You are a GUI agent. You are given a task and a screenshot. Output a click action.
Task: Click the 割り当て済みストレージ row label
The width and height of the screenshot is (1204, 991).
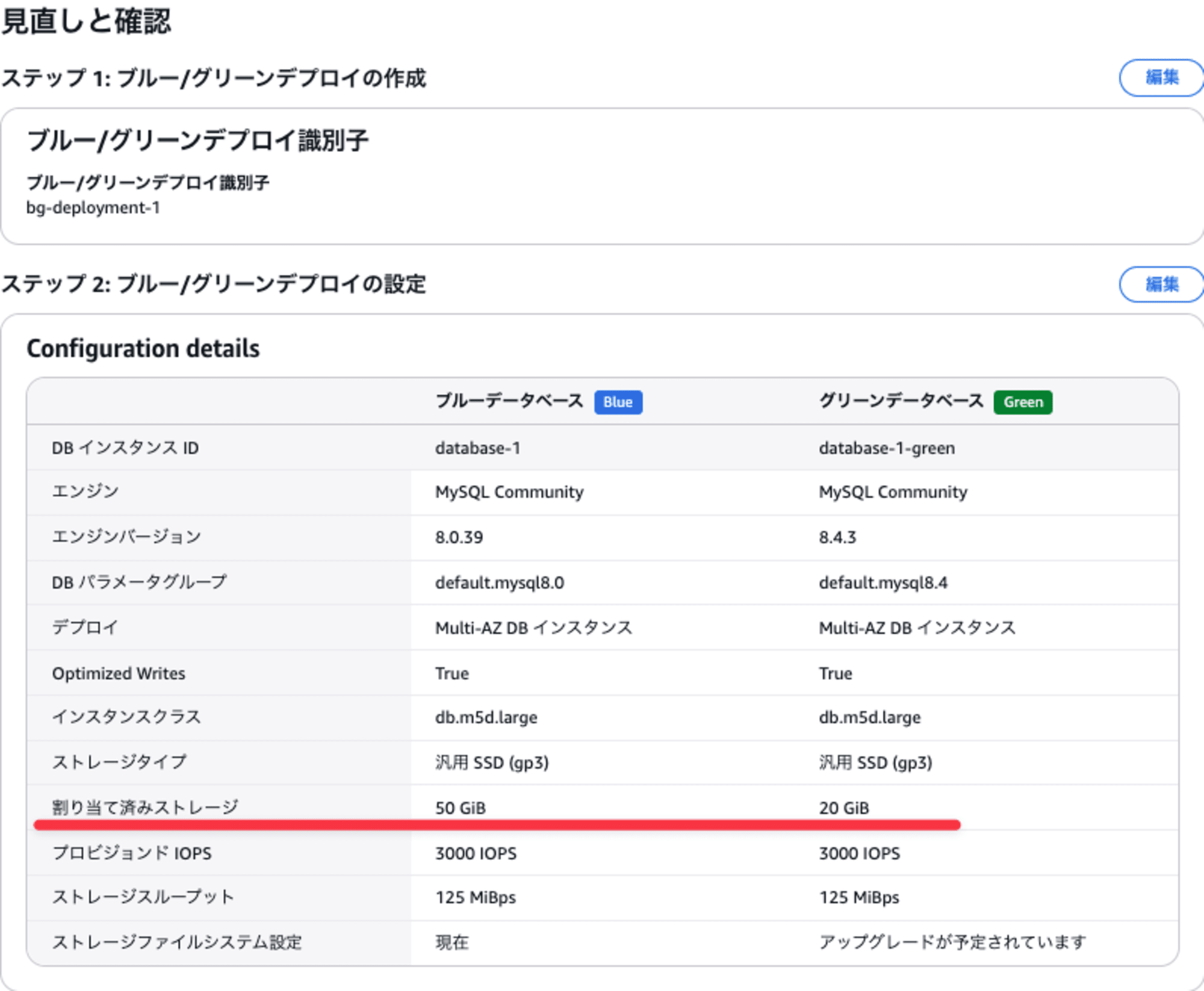click(145, 807)
